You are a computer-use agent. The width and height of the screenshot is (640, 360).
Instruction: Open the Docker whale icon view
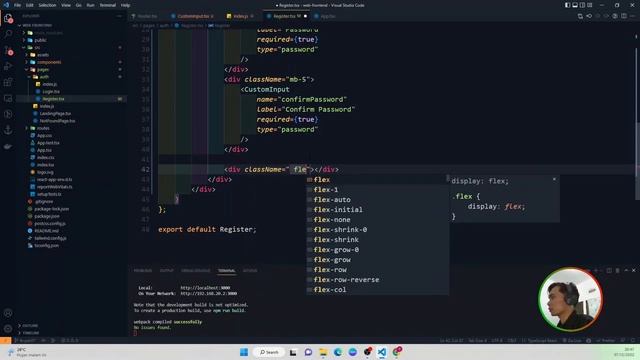pyautogui.click(x=8, y=146)
